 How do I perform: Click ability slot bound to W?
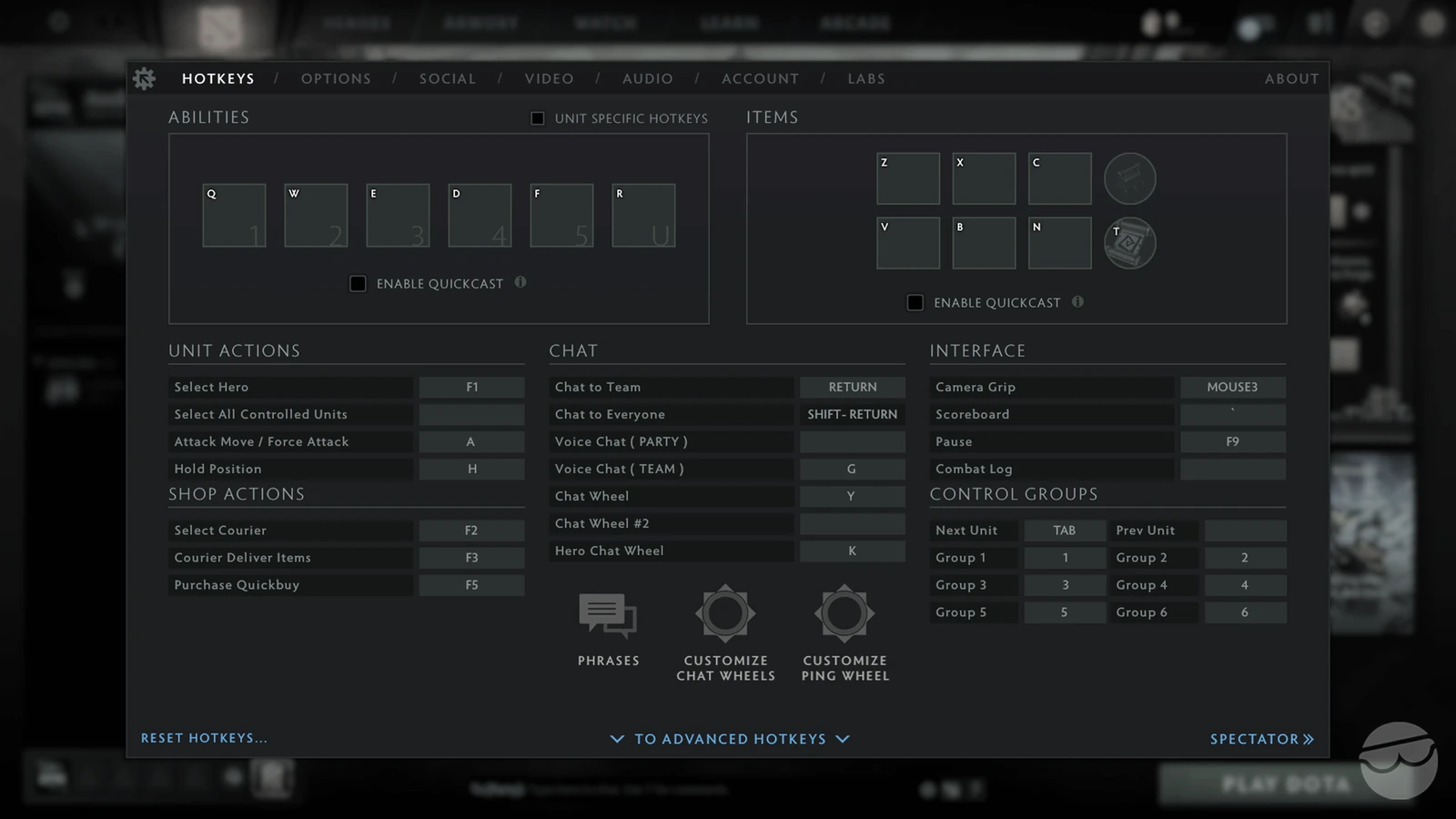(316, 216)
